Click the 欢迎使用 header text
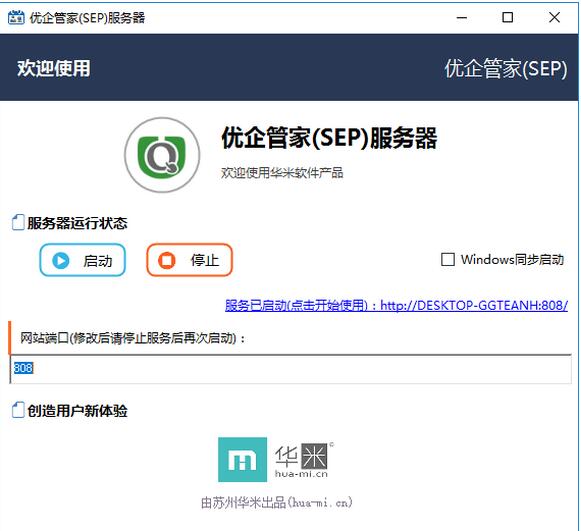 [x=54, y=69]
